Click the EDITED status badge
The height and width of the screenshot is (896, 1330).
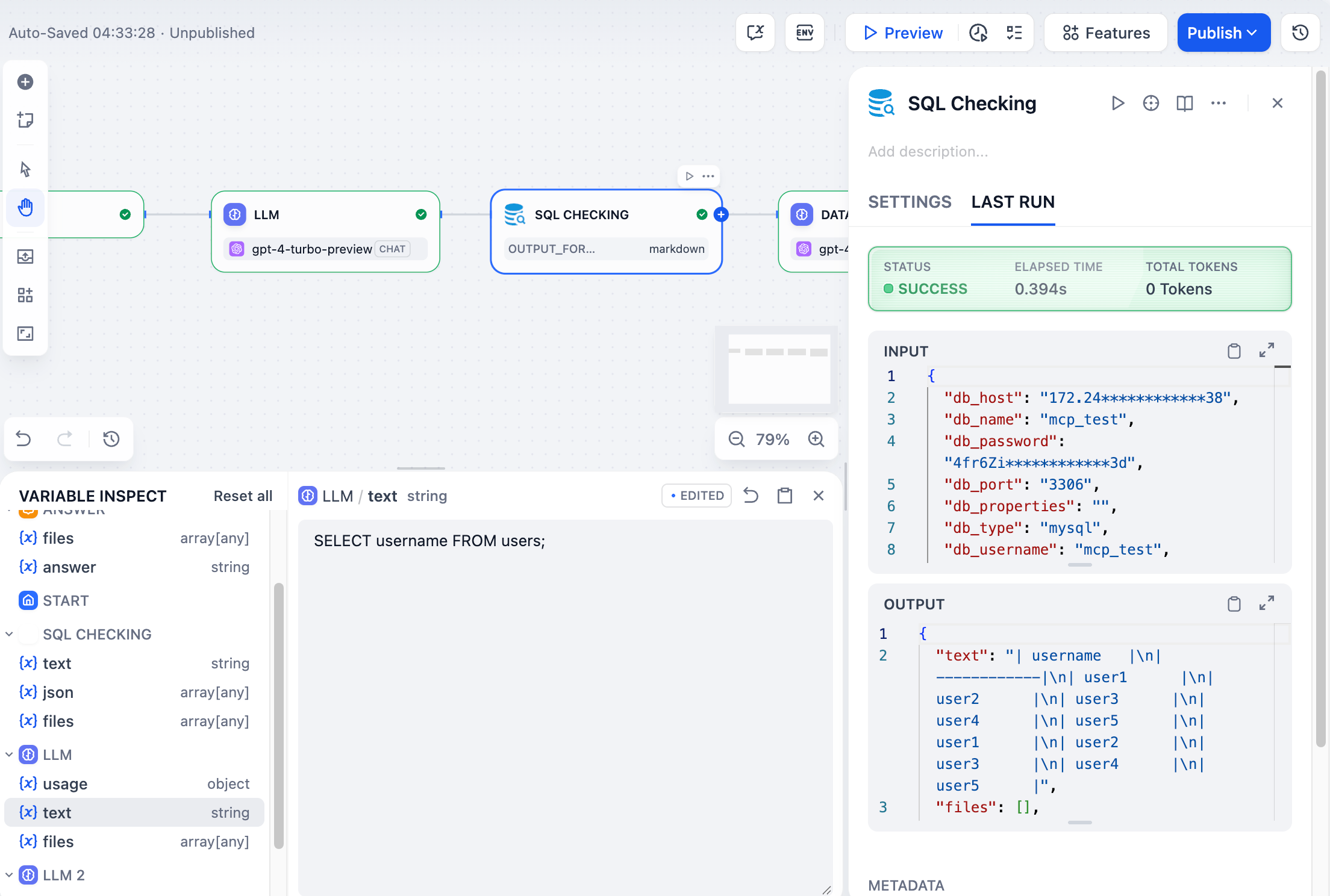pyautogui.click(x=697, y=496)
